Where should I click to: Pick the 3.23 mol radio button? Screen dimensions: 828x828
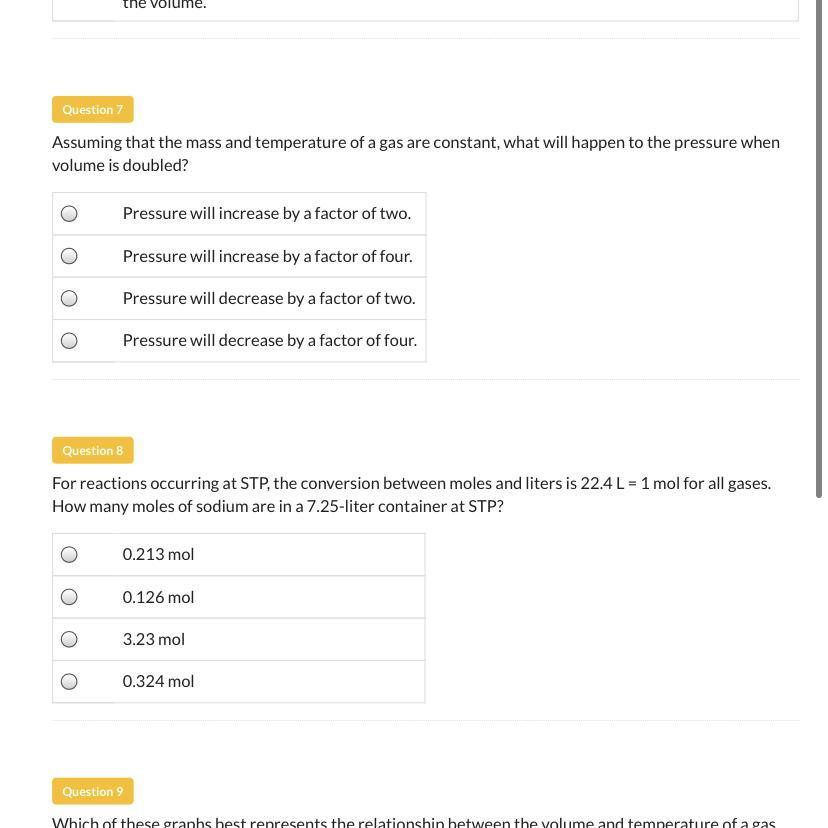tap(69, 639)
